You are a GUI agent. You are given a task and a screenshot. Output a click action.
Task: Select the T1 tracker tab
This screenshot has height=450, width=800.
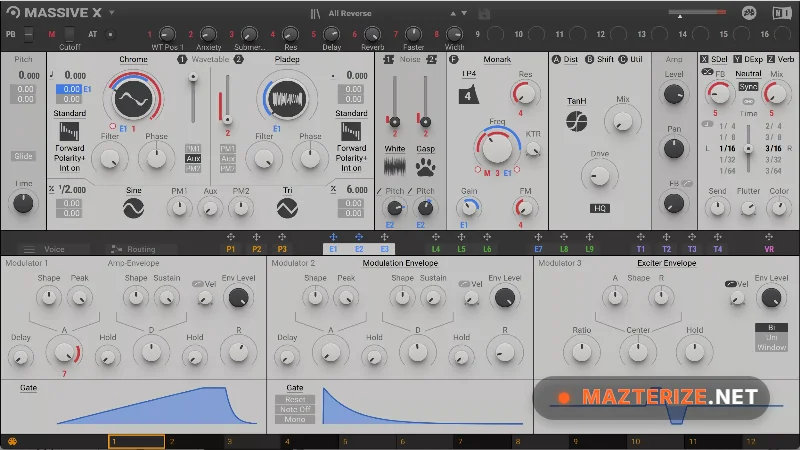point(640,249)
